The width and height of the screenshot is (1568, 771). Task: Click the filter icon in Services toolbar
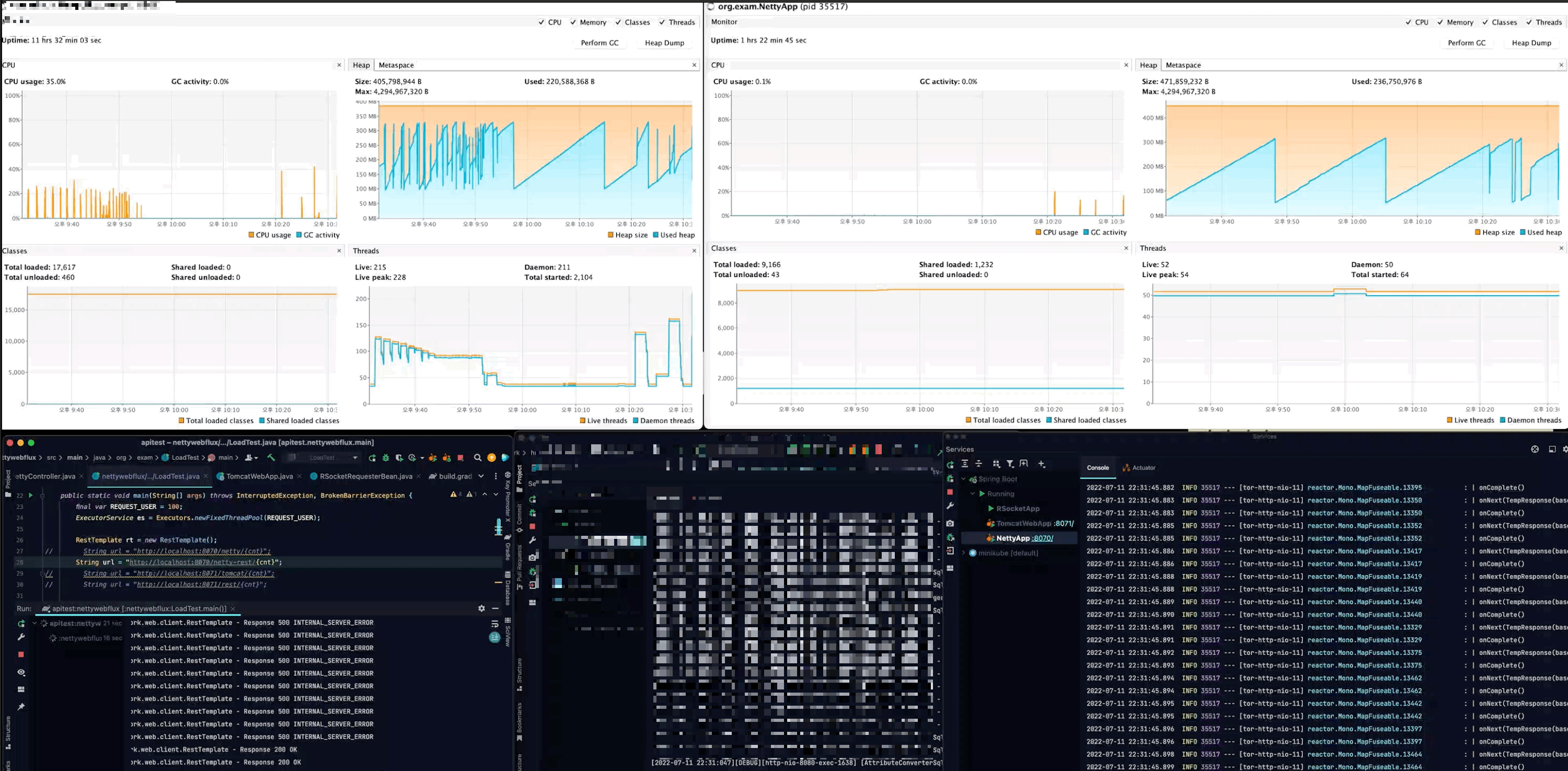[1010, 464]
